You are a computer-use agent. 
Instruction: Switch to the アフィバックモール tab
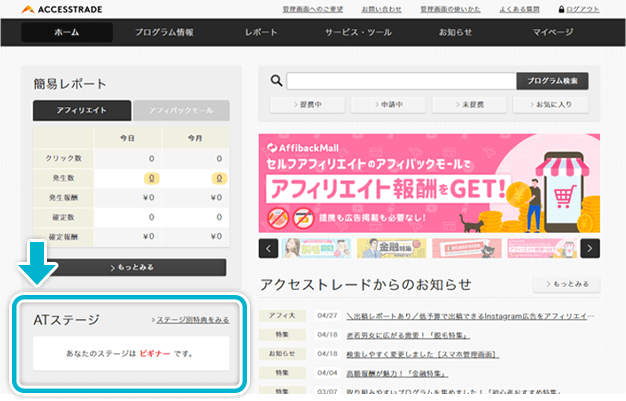(x=181, y=110)
